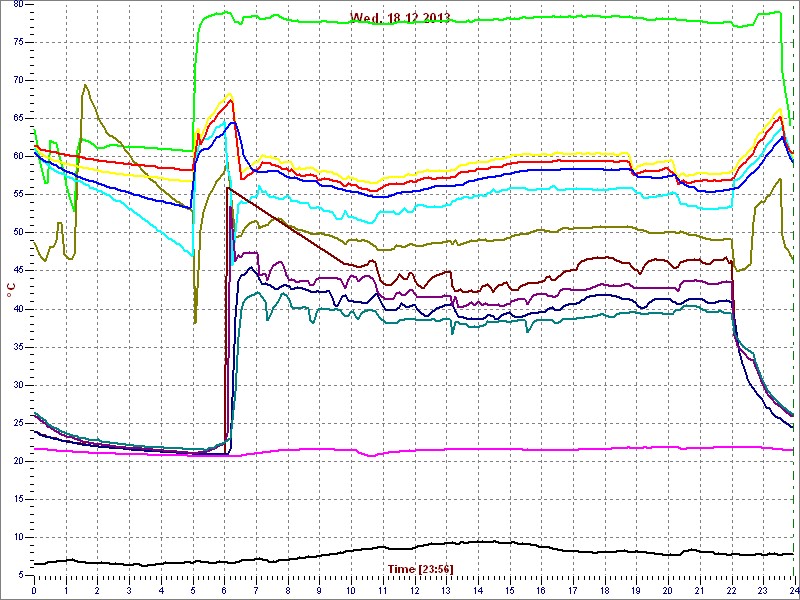Click temperature label '65' on the vertical axis

[18, 118]
